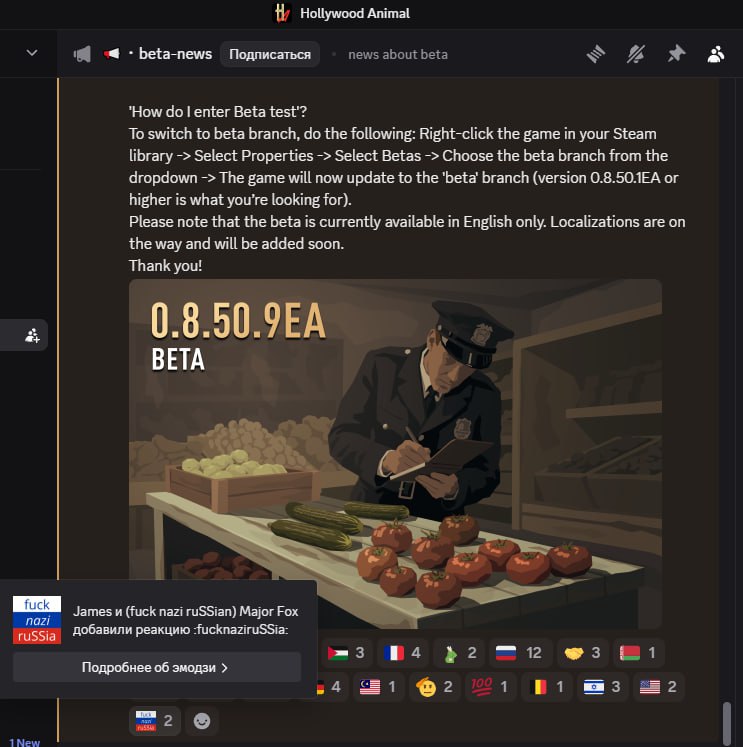The height and width of the screenshot is (747, 743).
Task: Click the Подписаться follow button
Action: (x=270, y=54)
